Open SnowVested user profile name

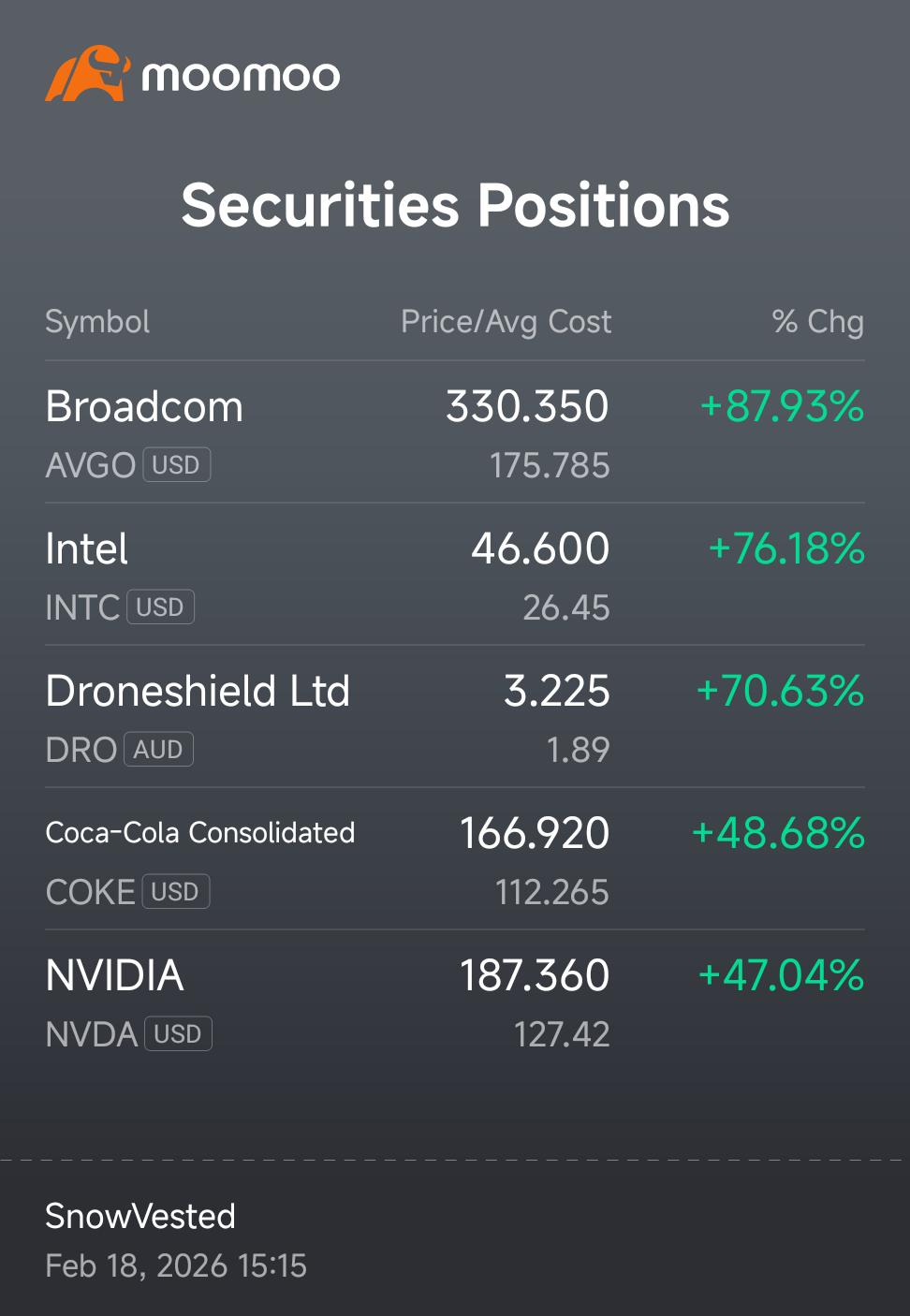tap(140, 1217)
